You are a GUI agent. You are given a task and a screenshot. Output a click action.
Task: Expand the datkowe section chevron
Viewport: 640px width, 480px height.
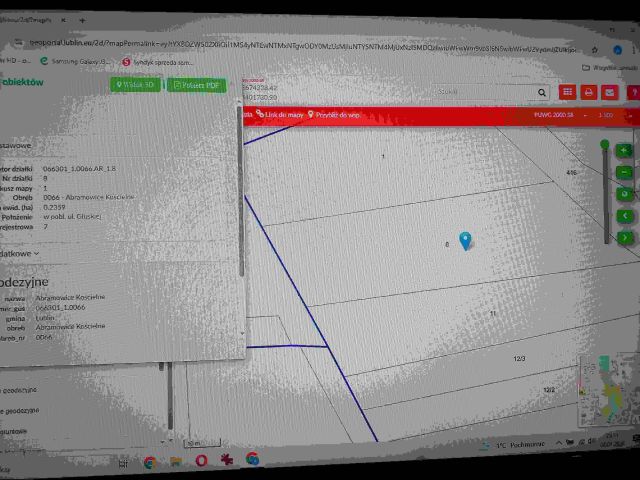tap(37, 253)
